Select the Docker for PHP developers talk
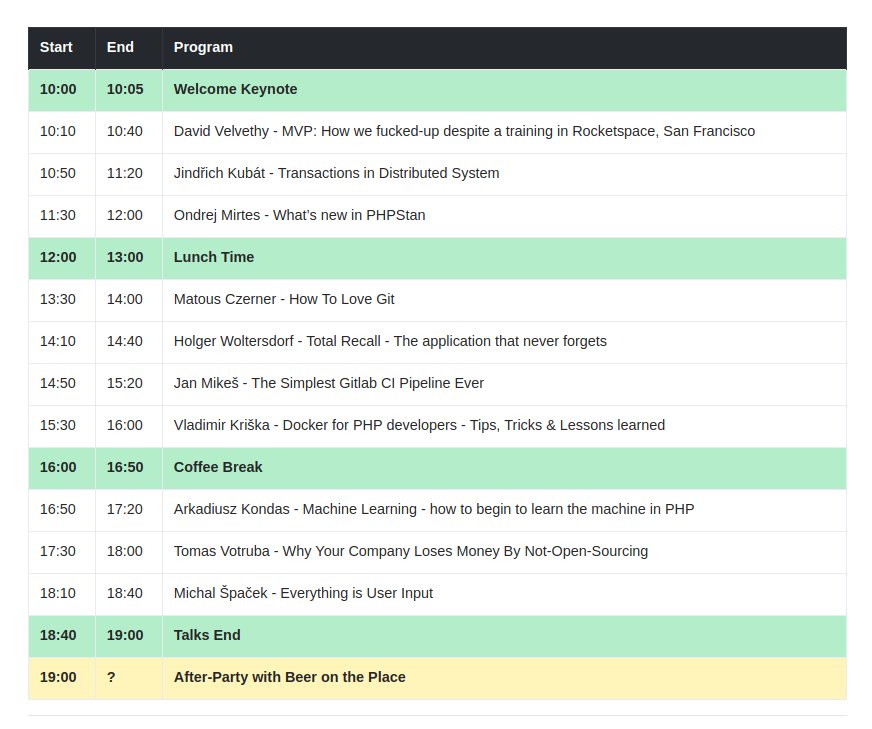 click(x=419, y=425)
